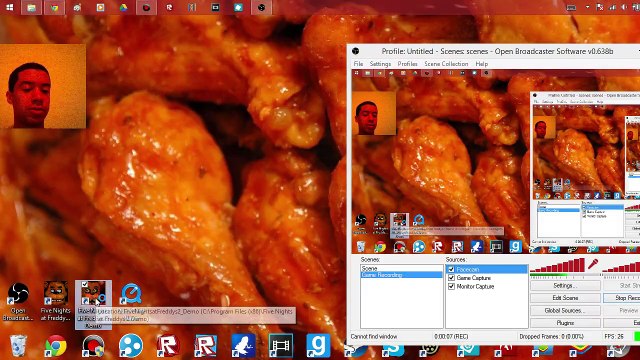
Task: Click the 0:00:07 (REC) status text
Action: [451, 337]
